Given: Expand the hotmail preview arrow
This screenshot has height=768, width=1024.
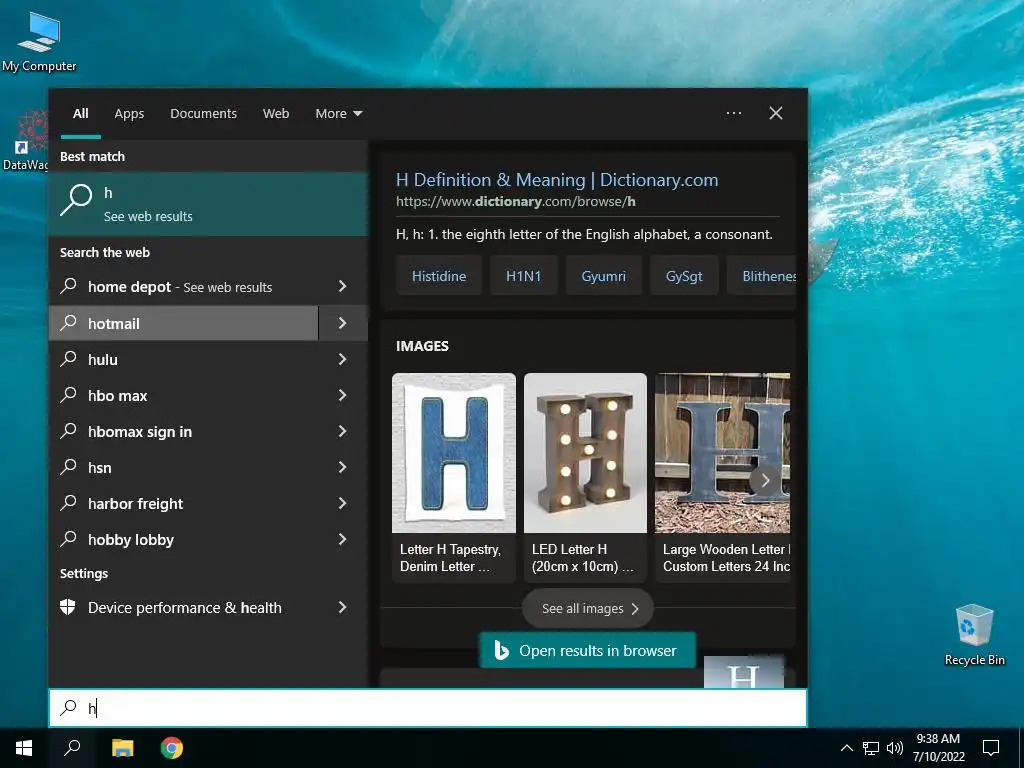Looking at the screenshot, I should pos(343,323).
